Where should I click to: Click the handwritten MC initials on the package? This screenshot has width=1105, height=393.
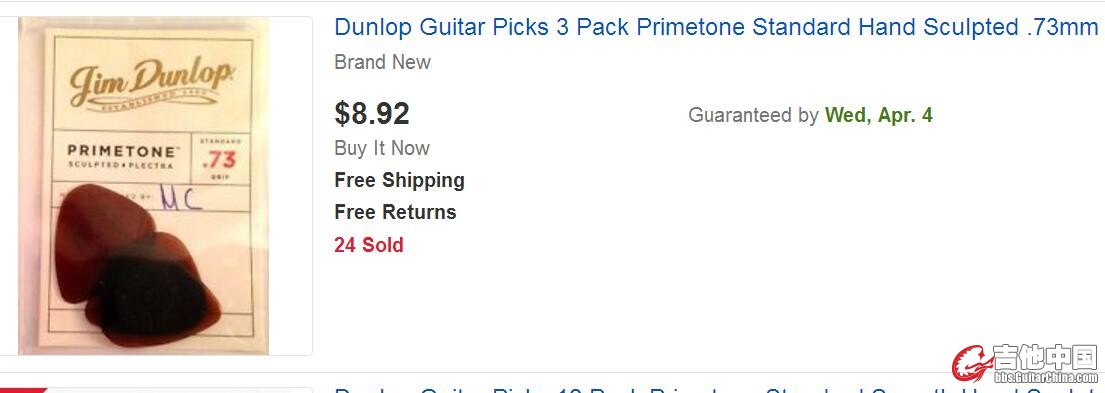point(181,198)
